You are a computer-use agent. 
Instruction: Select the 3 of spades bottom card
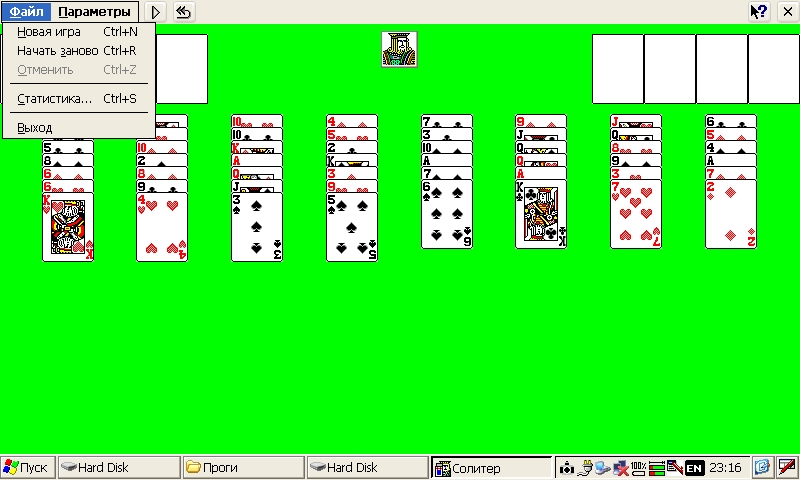pos(257,227)
